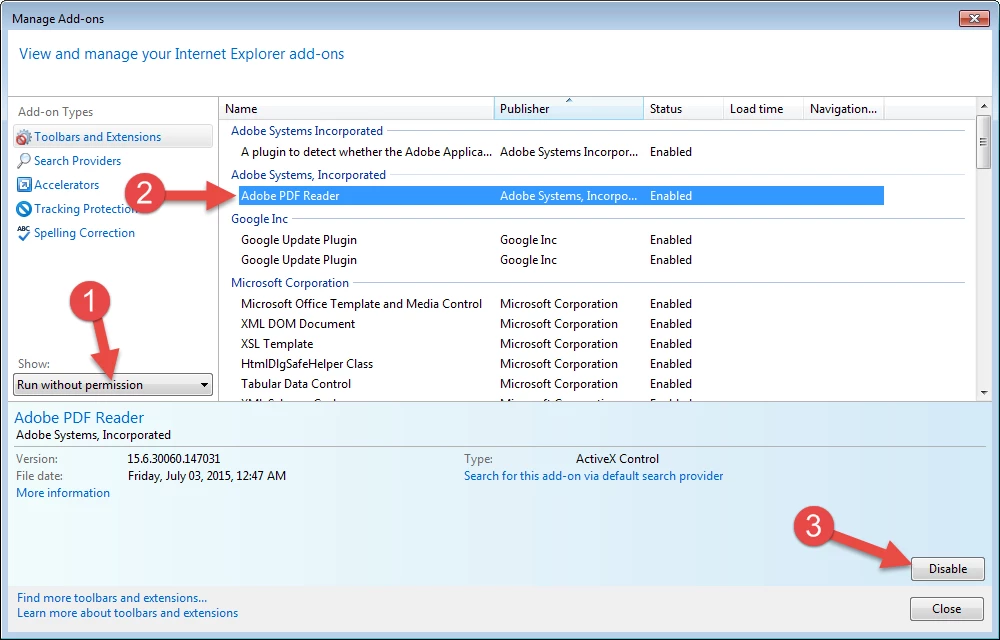Viewport: 1000px width, 640px height.
Task: Open Learn more about toolbars and extensions
Action: coord(128,613)
